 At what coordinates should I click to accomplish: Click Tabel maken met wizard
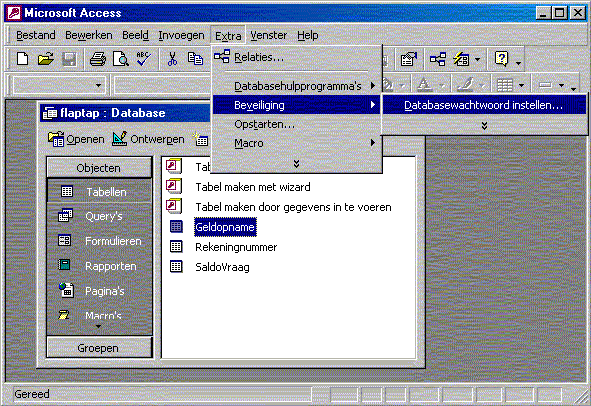pyautogui.click(x=253, y=187)
